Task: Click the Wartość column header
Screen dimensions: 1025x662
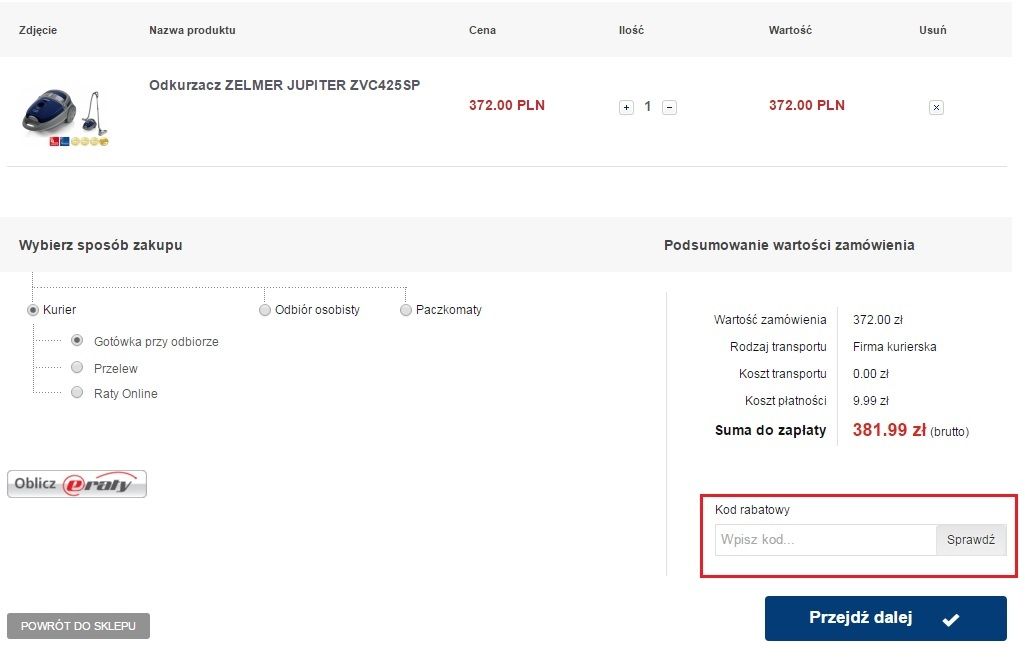Action: click(790, 30)
